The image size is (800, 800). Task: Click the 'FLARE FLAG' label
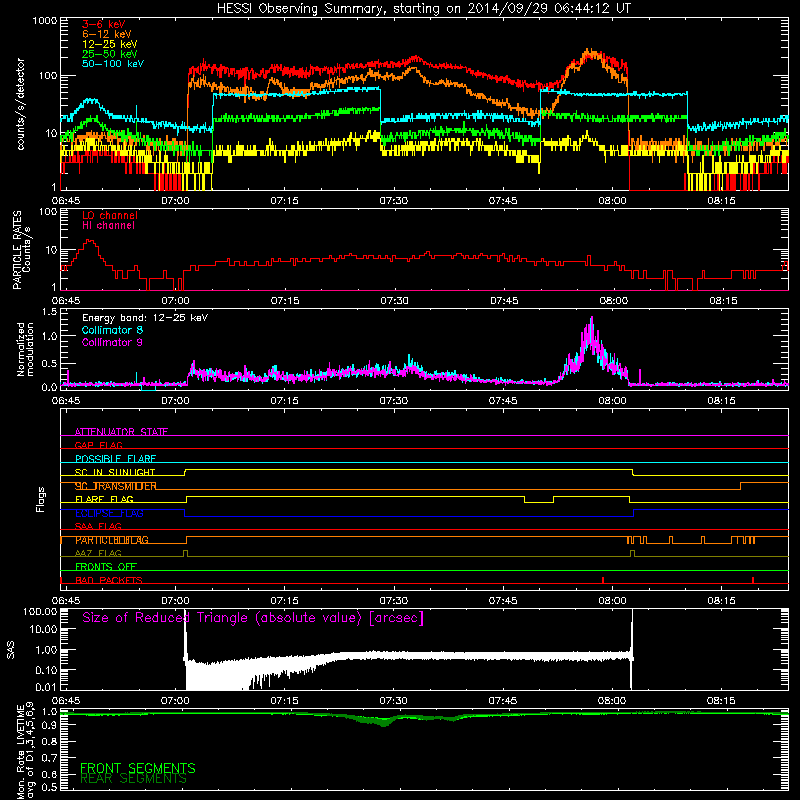tap(104, 499)
